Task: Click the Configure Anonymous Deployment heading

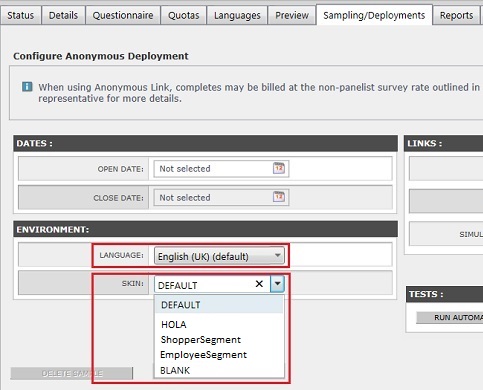Action: 101,56
